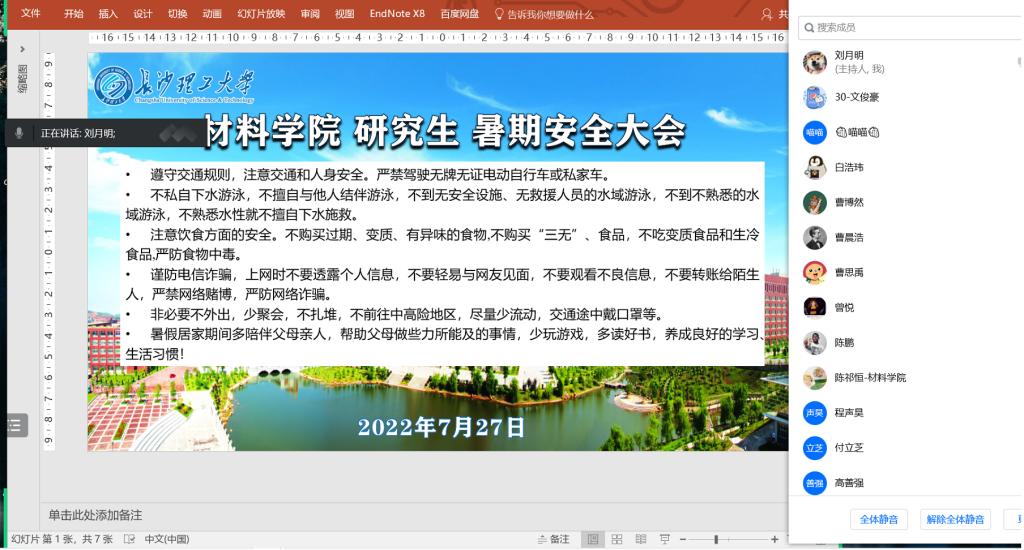Screen dimensions: 1024x550
Task: Open the 文件 menu
Action: point(31,15)
